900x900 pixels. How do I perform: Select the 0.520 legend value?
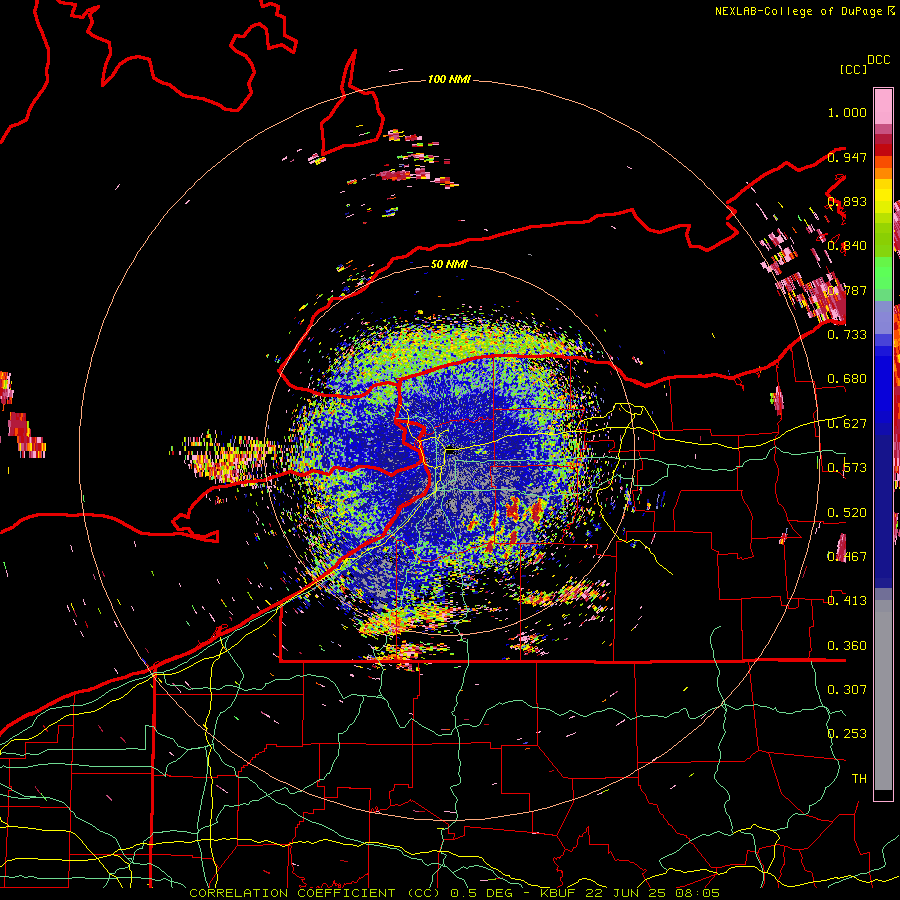coord(847,513)
